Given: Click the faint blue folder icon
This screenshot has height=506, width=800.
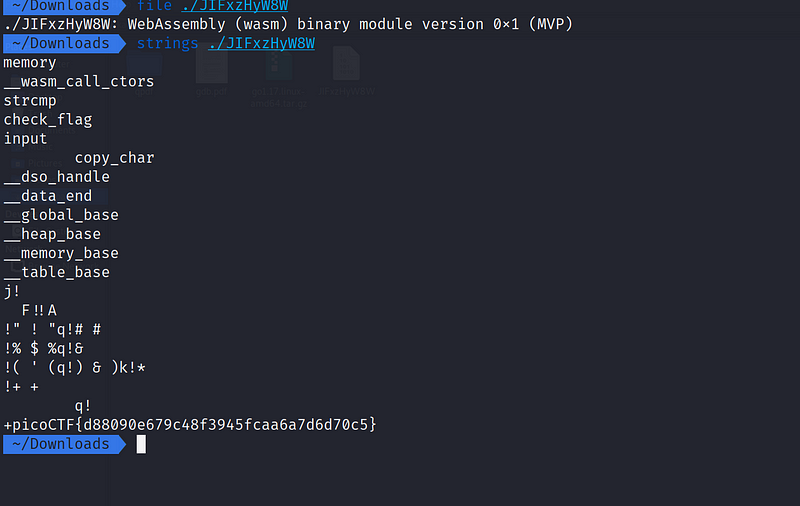Looking at the screenshot, I should tap(144, 65).
